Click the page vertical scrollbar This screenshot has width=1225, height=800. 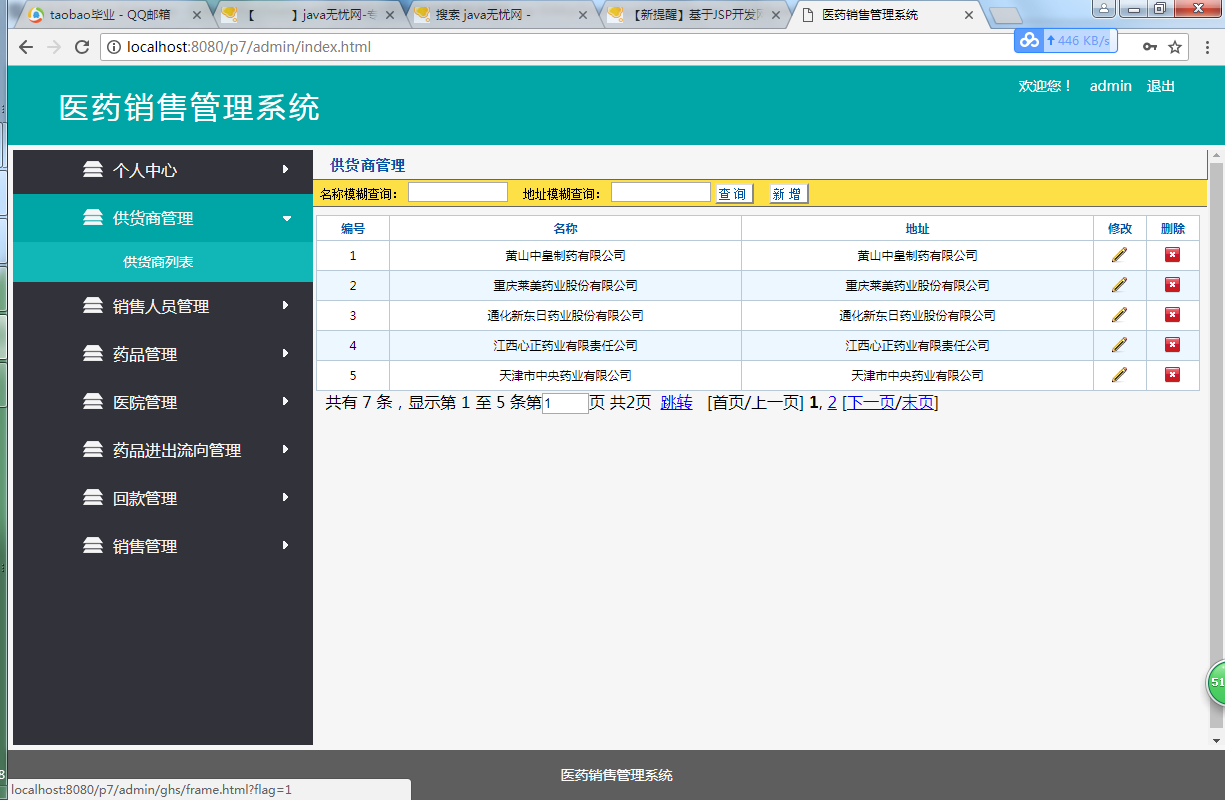[x=1216, y=445]
